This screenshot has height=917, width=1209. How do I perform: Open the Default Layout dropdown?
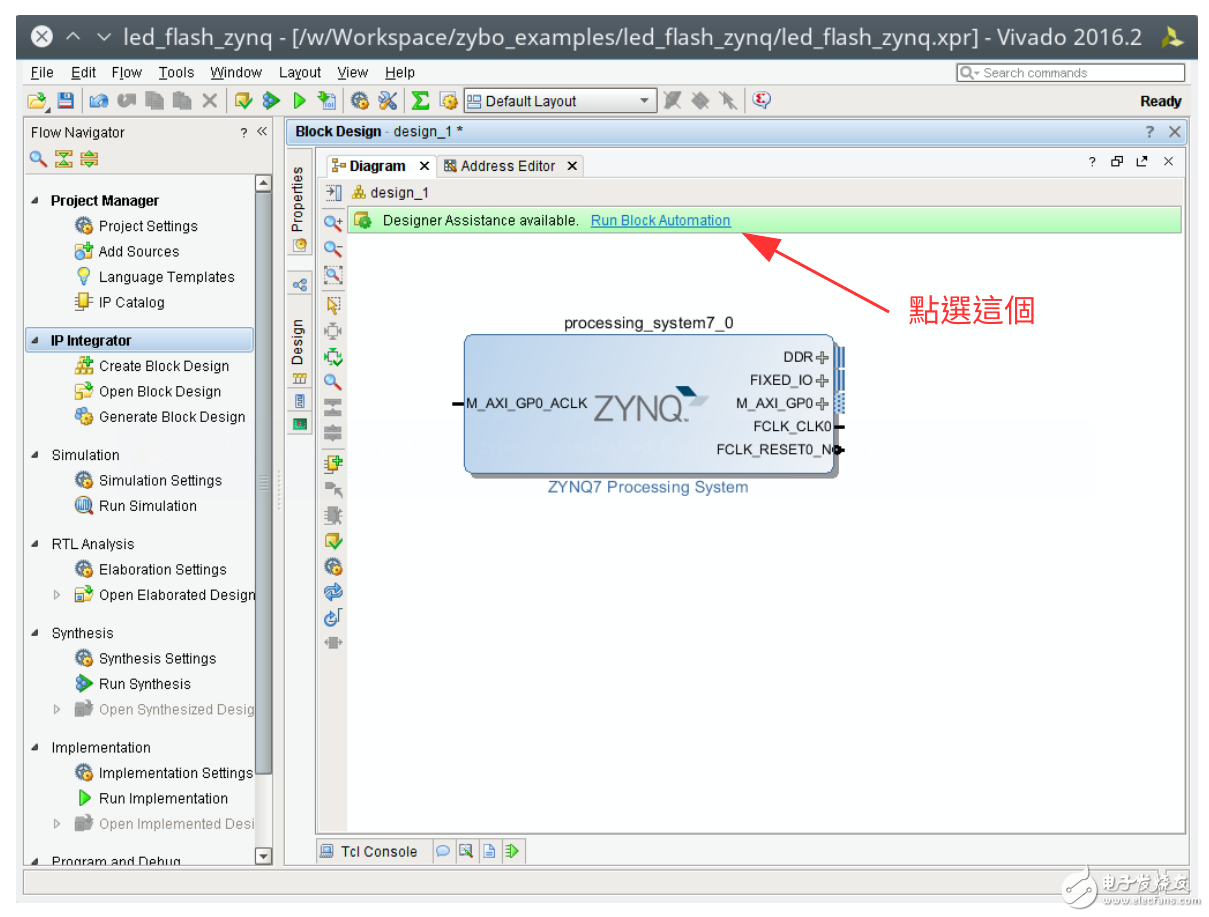645,101
